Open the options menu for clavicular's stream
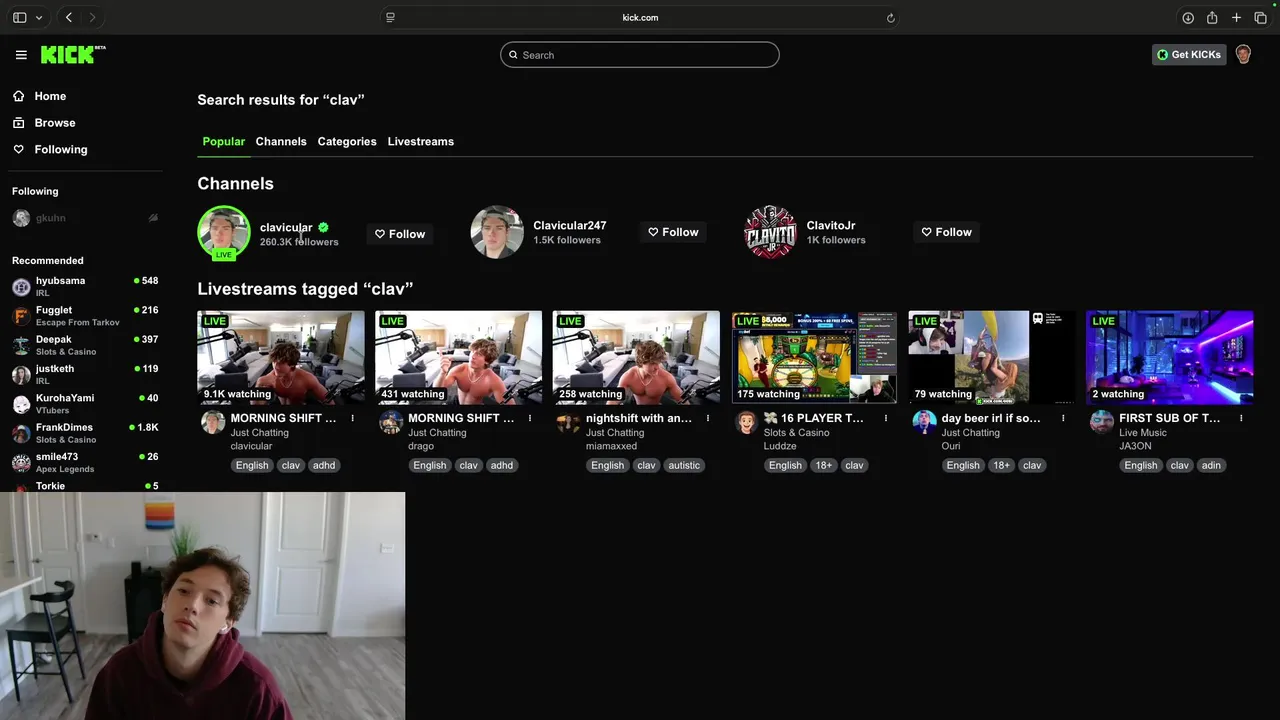Image resolution: width=1280 pixels, height=720 pixels. click(x=352, y=418)
